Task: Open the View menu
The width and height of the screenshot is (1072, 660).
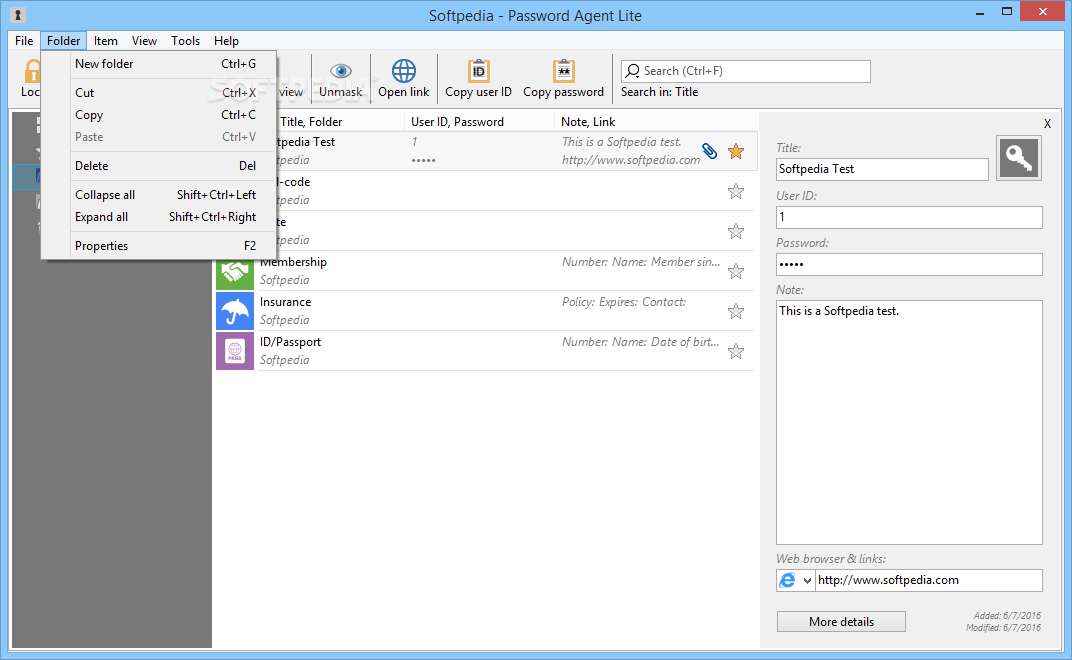Action: tap(144, 41)
